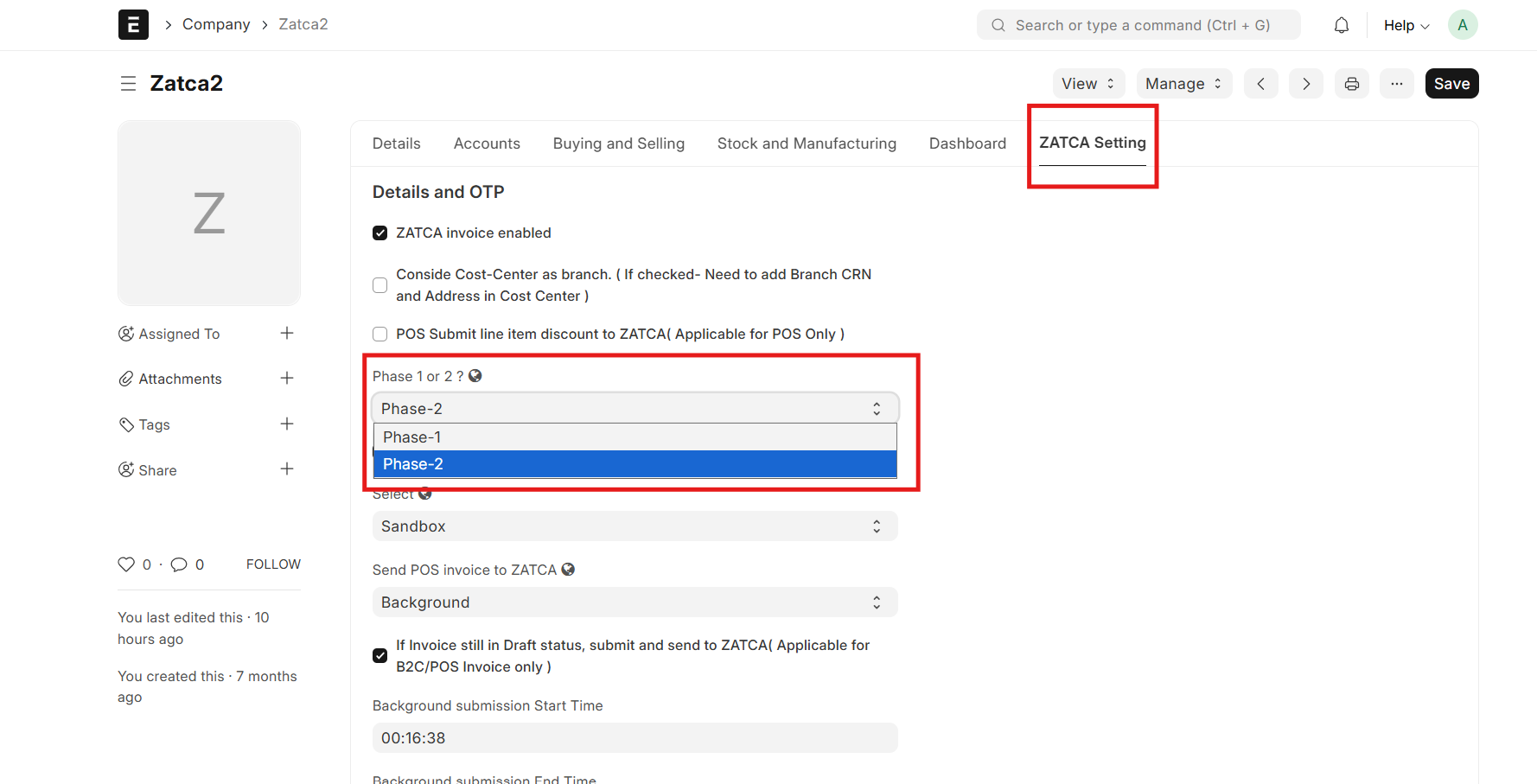Switch to the Accounts tab
The image size is (1537, 784).
click(487, 143)
